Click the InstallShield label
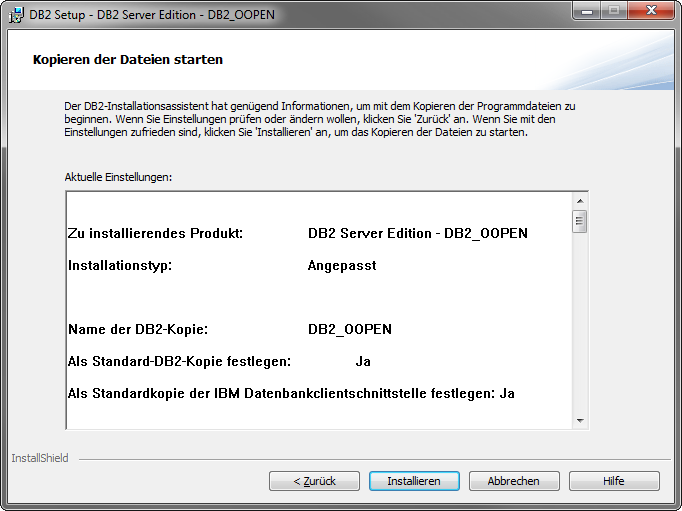Viewport: 682px width, 511px height. (x=40, y=458)
